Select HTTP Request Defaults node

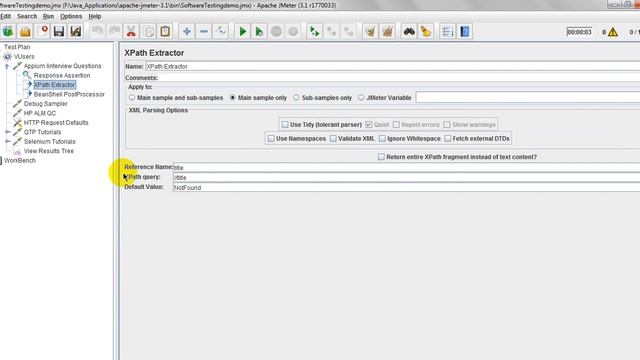tap(56, 122)
